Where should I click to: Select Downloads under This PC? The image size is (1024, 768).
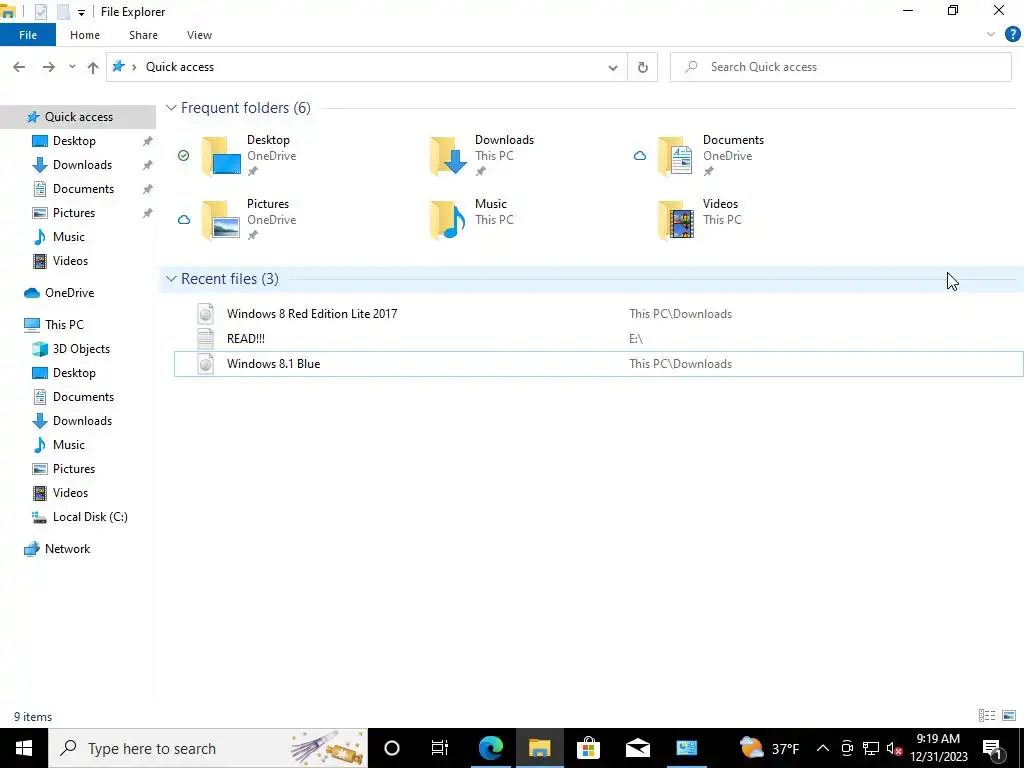[x=82, y=421]
